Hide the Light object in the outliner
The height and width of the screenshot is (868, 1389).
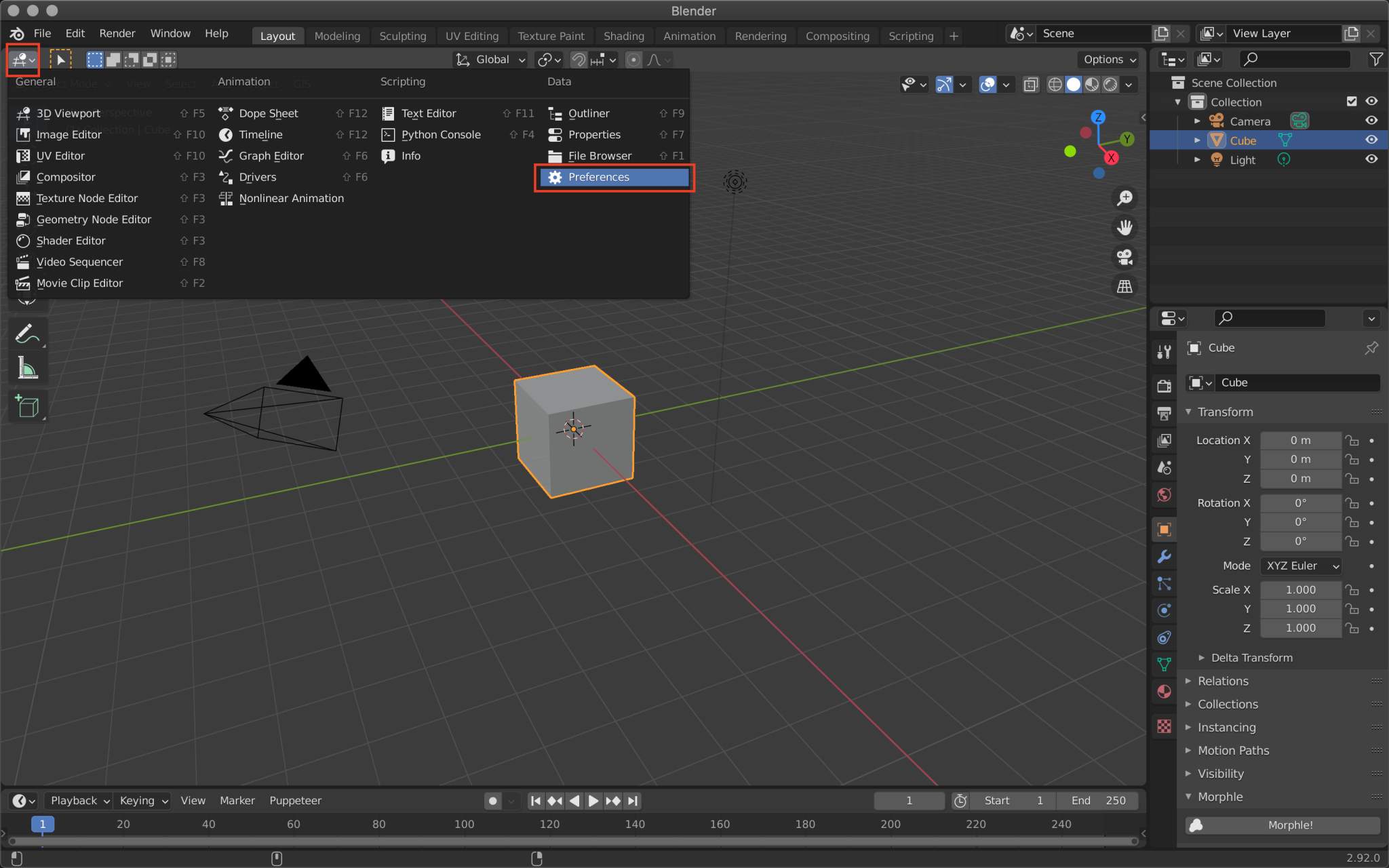[1371, 159]
